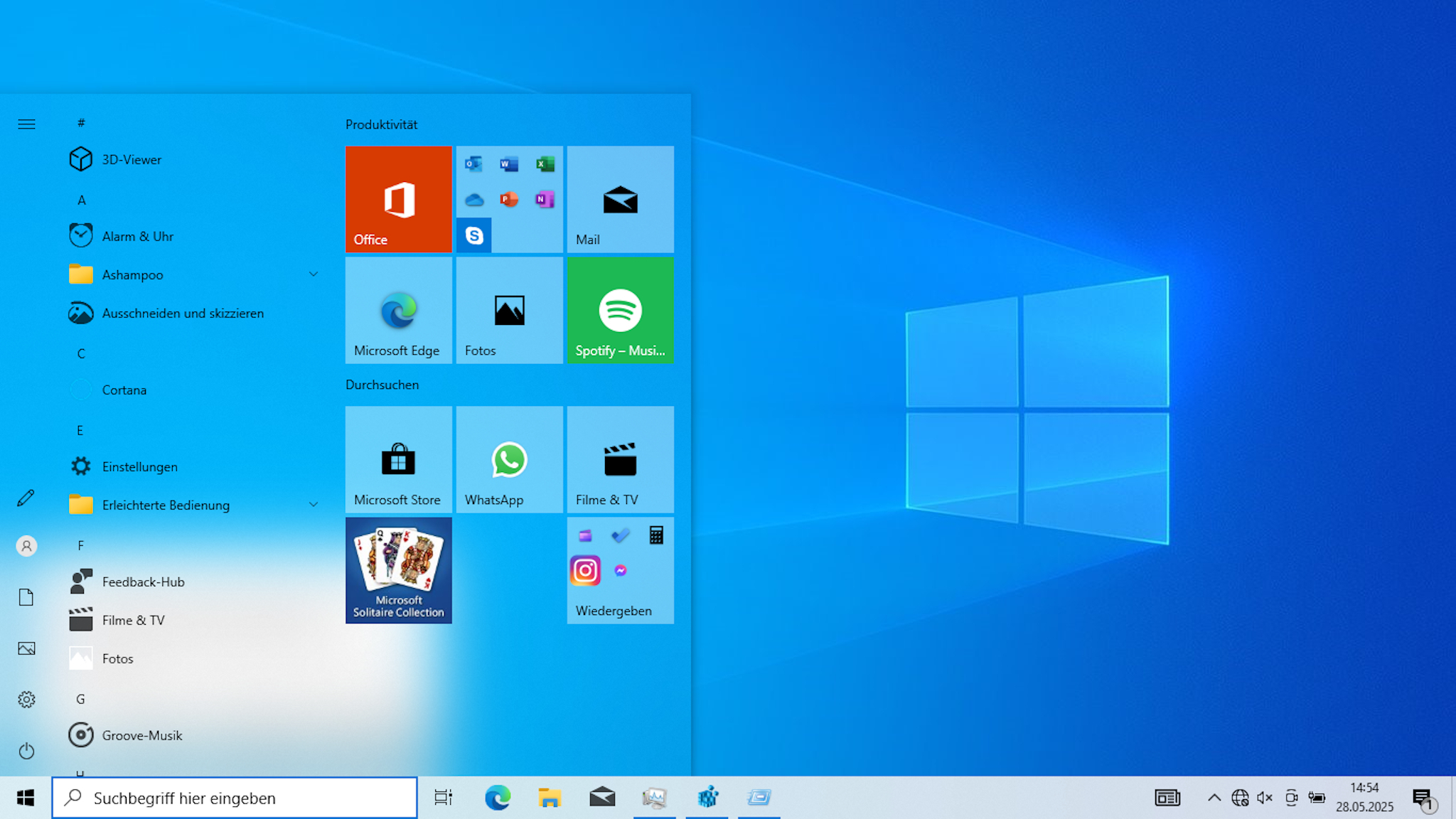Click the Skype icon in tile folder
Viewport: 1456px width, 819px height.
tap(474, 235)
